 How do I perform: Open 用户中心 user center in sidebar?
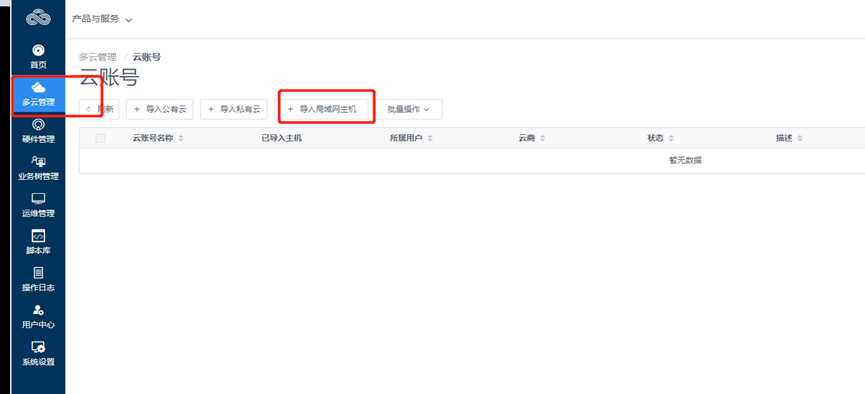tap(38, 317)
